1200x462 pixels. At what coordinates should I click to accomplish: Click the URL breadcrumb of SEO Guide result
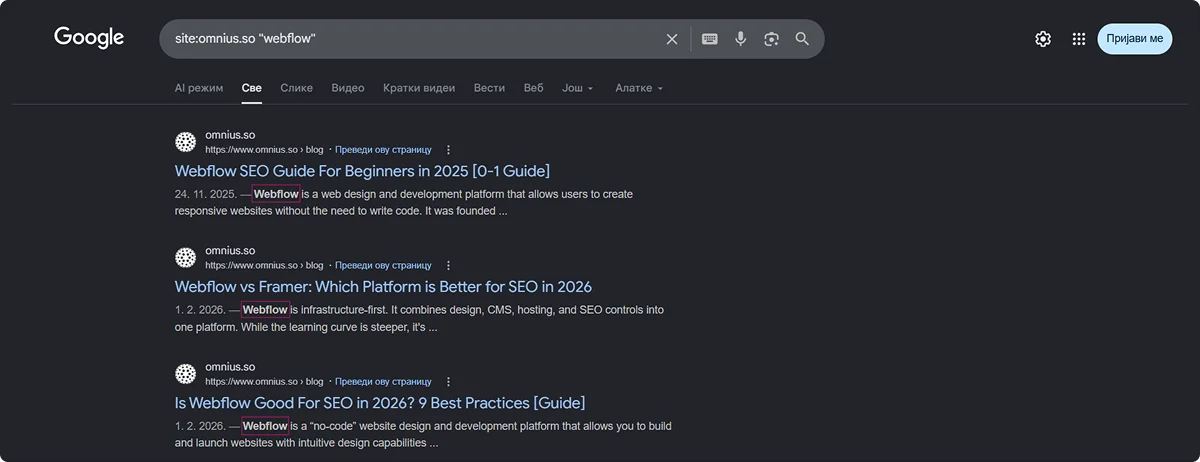point(264,150)
